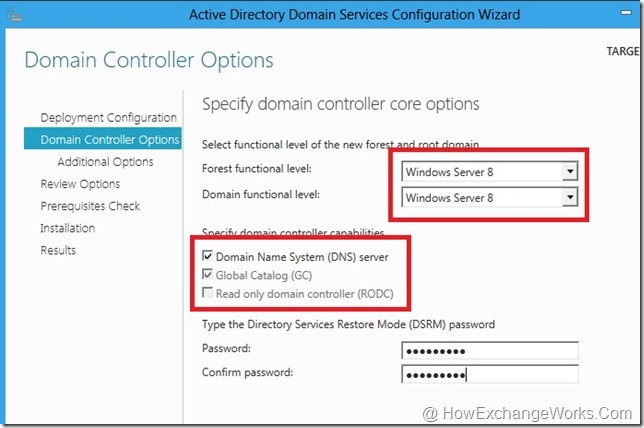The height and width of the screenshot is (428, 644).
Task: Open the Results step
Action: point(58,250)
